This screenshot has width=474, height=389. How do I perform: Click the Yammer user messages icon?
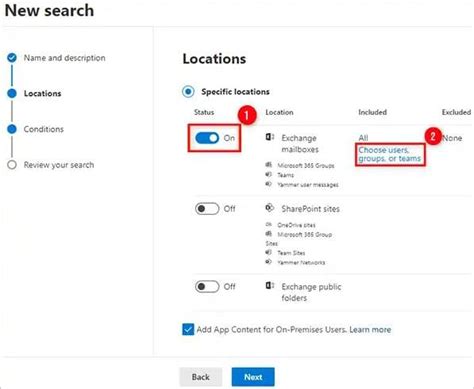[269, 184]
